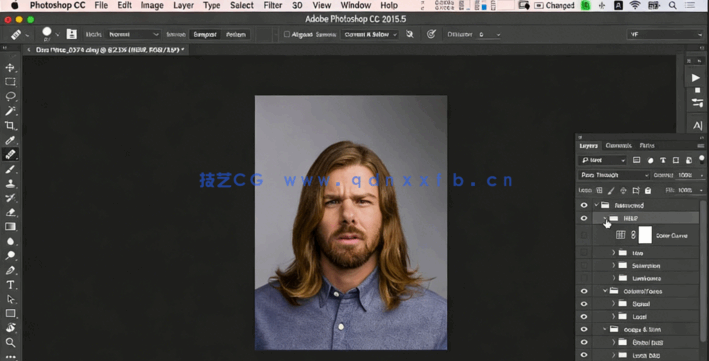Image resolution: width=709 pixels, height=361 pixels.
Task: Select the History Brush tool
Action: click(10, 198)
